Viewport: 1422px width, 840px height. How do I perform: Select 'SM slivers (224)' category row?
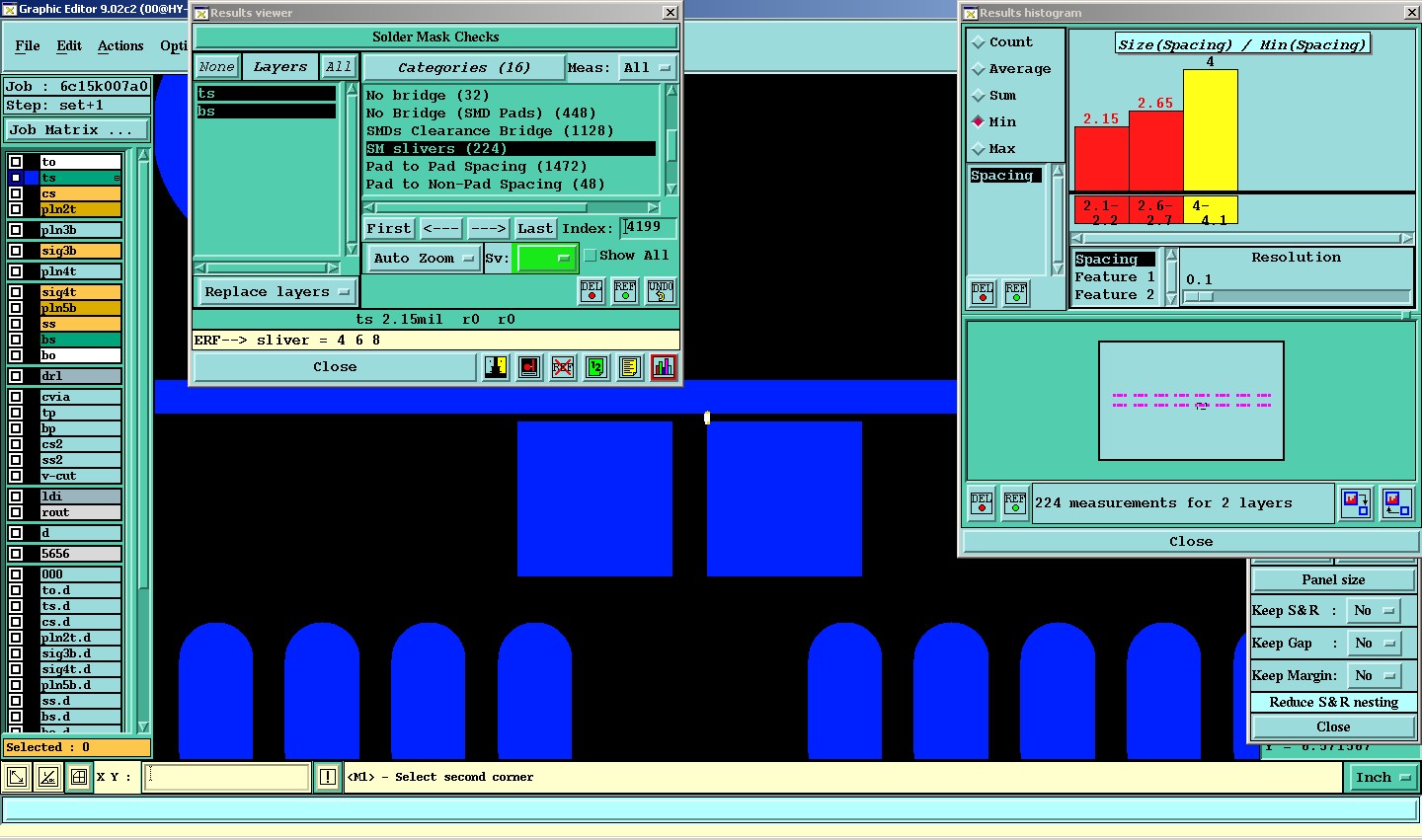click(x=511, y=149)
